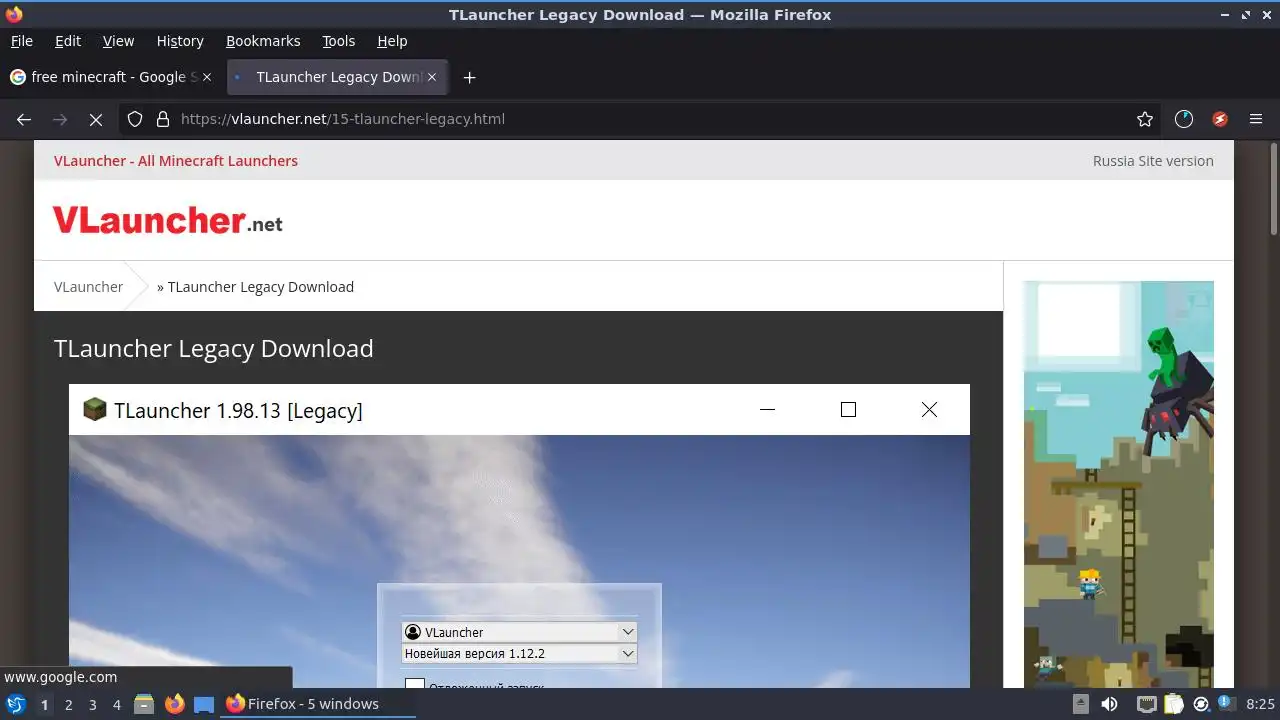Switch to workspace 3

click(92, 704)
